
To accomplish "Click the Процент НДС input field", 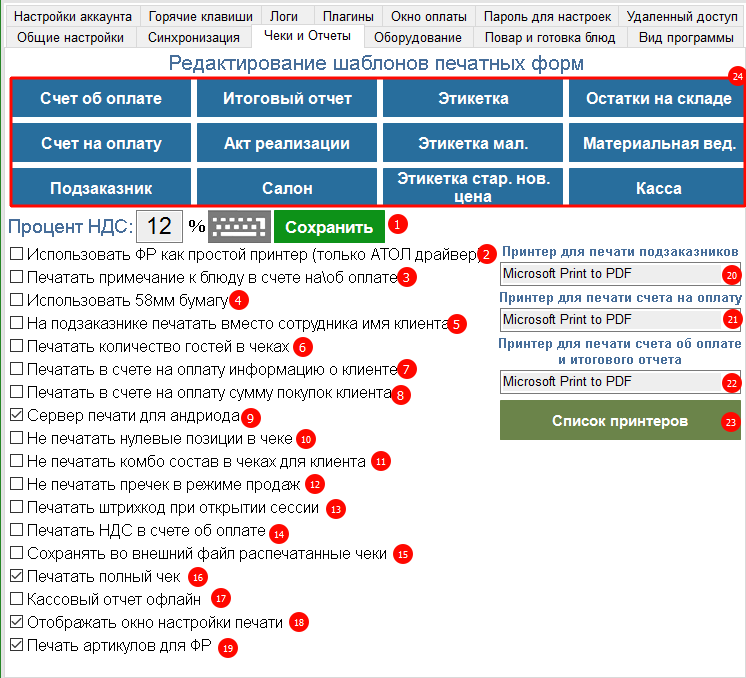I will click(x=159, y=226).
